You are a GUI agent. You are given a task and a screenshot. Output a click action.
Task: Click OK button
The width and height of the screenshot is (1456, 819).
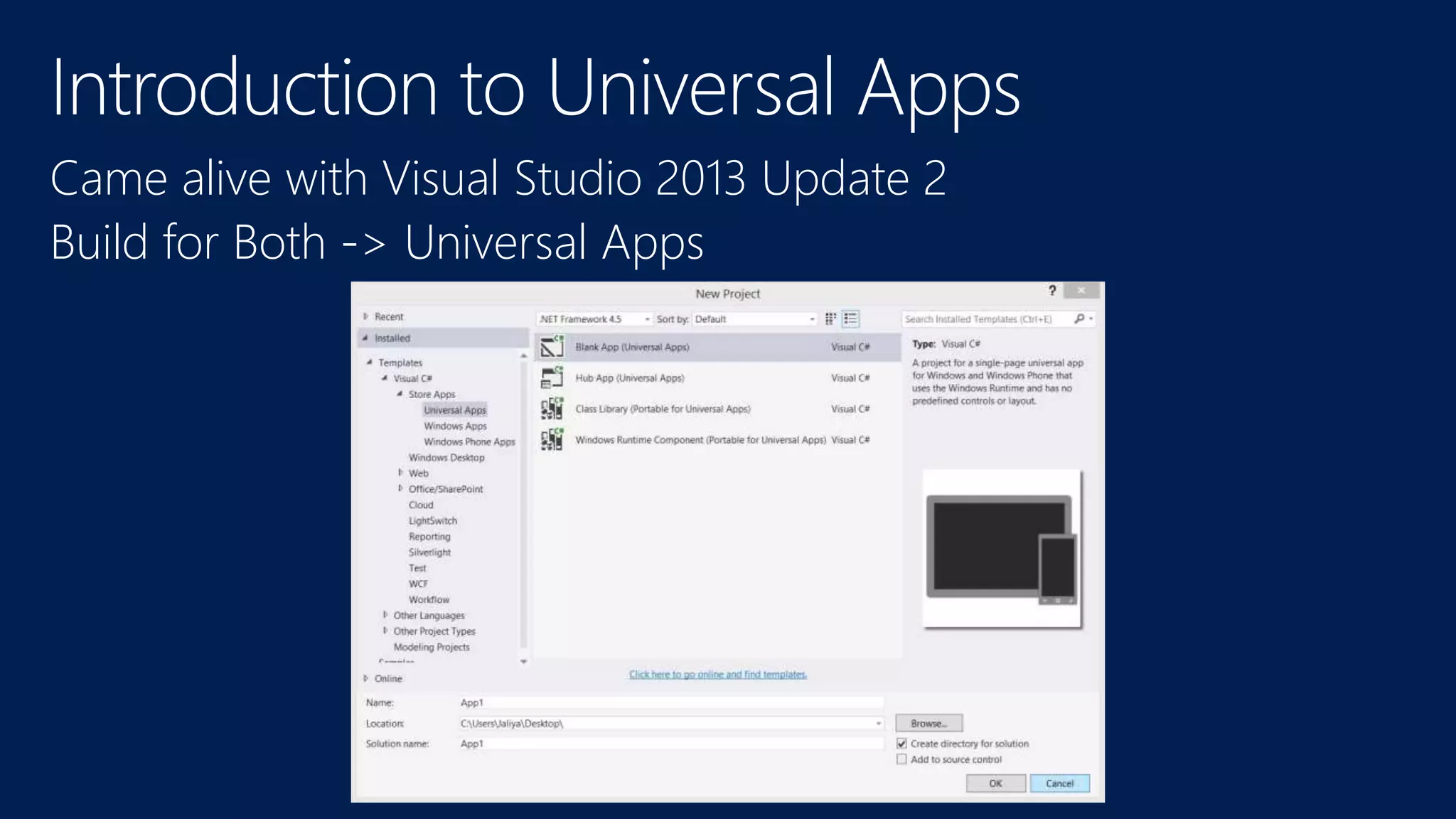995,783
